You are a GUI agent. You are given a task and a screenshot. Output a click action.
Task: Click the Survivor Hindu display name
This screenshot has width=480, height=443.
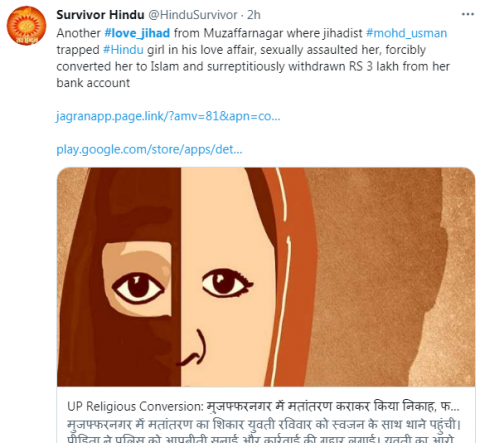coord(100,15)
